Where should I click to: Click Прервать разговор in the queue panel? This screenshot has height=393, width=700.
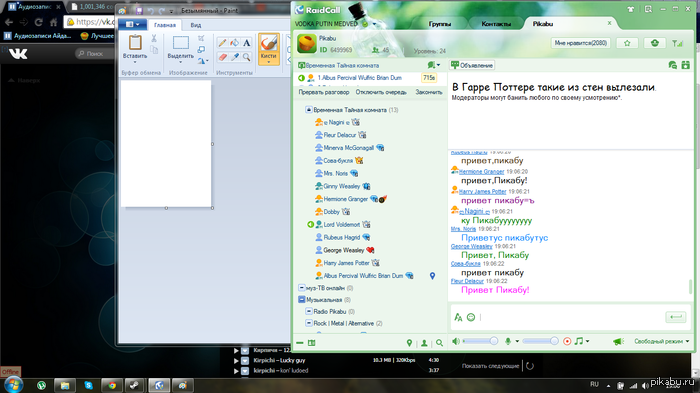point(324,92)
